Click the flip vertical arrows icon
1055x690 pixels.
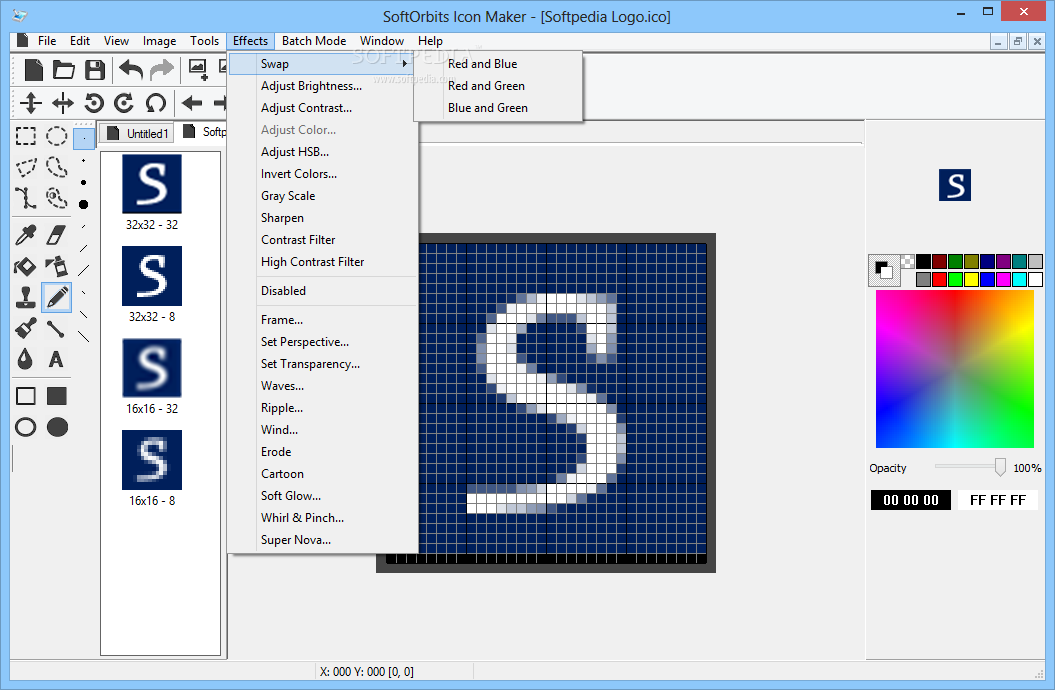coord(30,103)
